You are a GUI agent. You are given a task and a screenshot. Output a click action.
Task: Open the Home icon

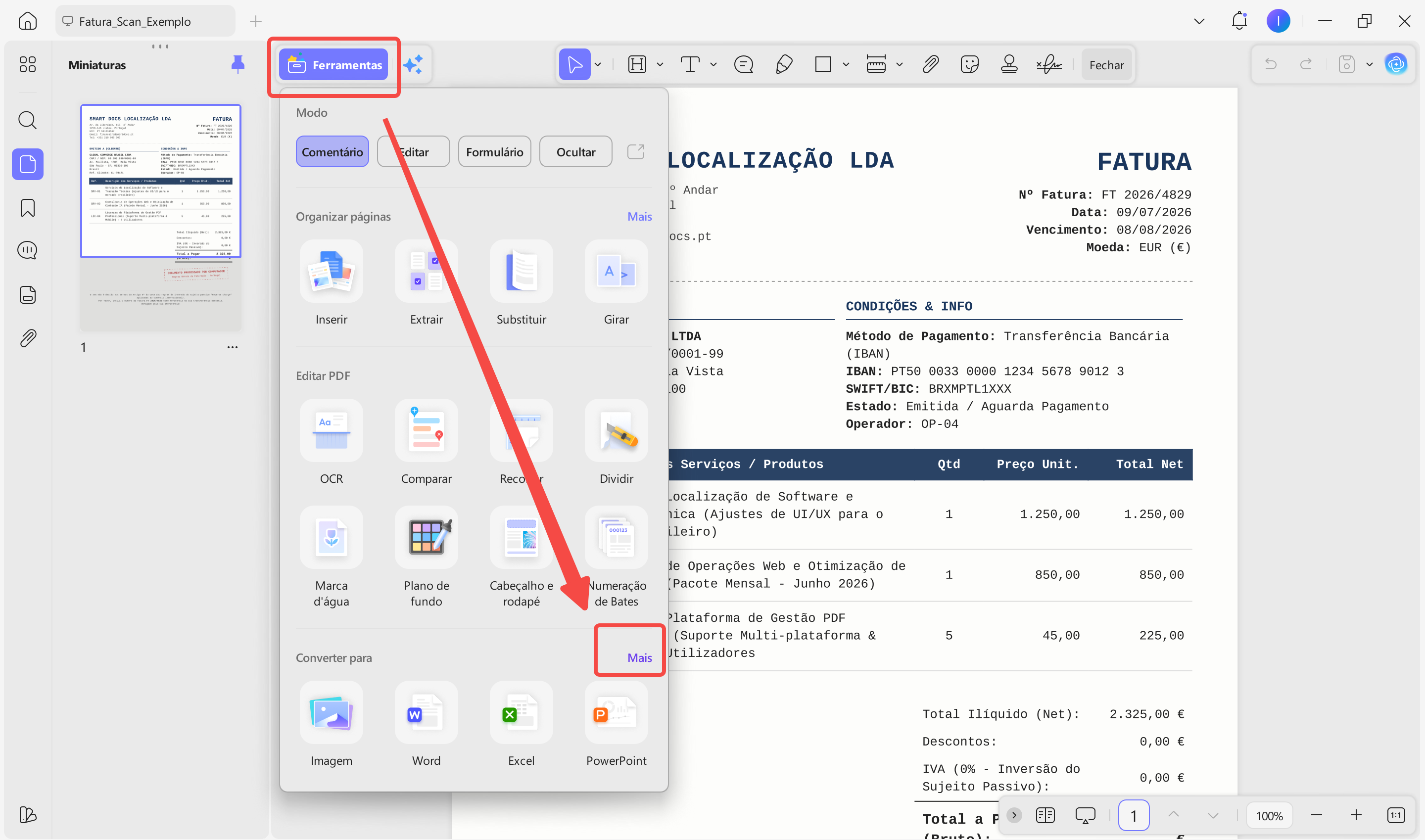click(27, 21)
